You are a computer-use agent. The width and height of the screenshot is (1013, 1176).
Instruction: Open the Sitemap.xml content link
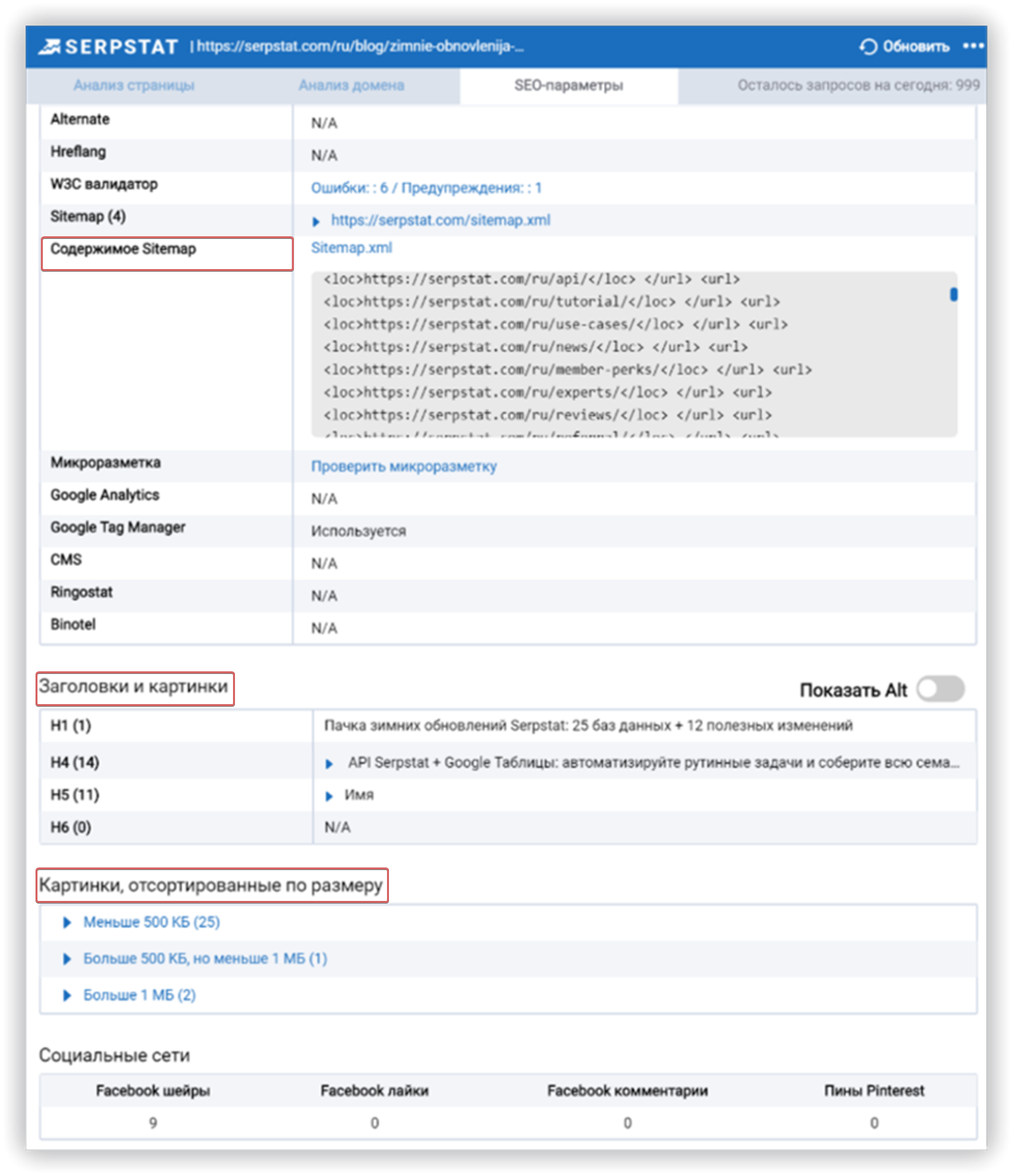coord(352,248)
